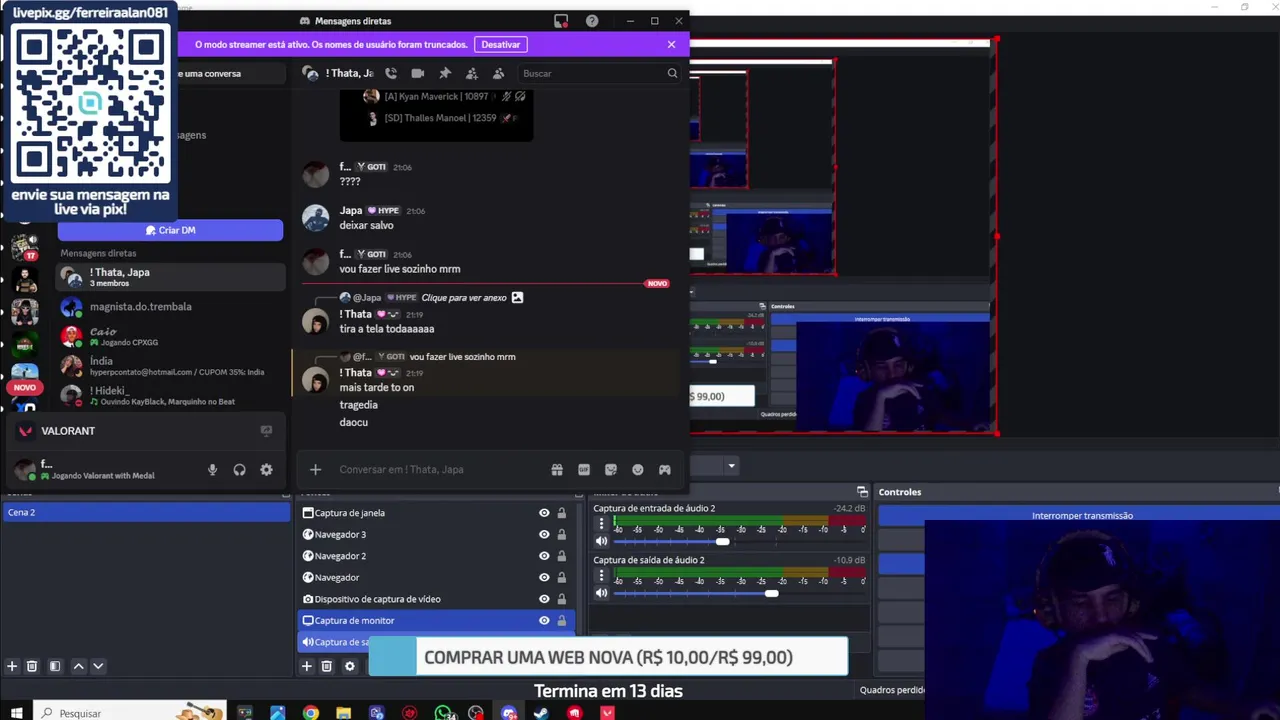Viewport: 1280px width, 720px height.
Task: Start a voice call in Discord header
Action: click(x=391, y=73)
